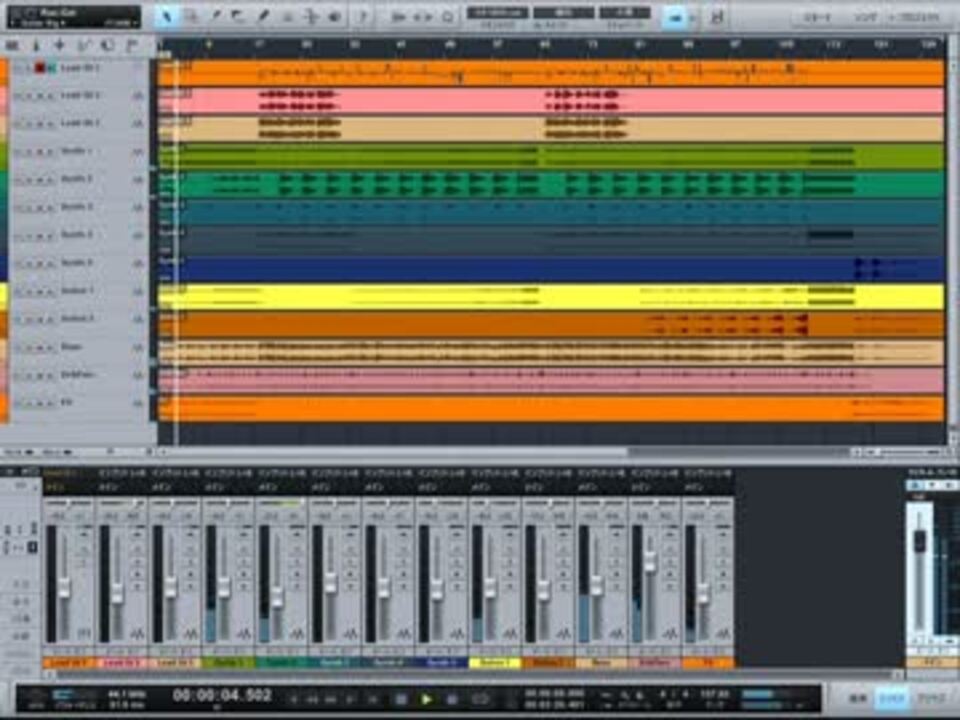
Task: Click the green Play button
Action: [x=427, y=699]
